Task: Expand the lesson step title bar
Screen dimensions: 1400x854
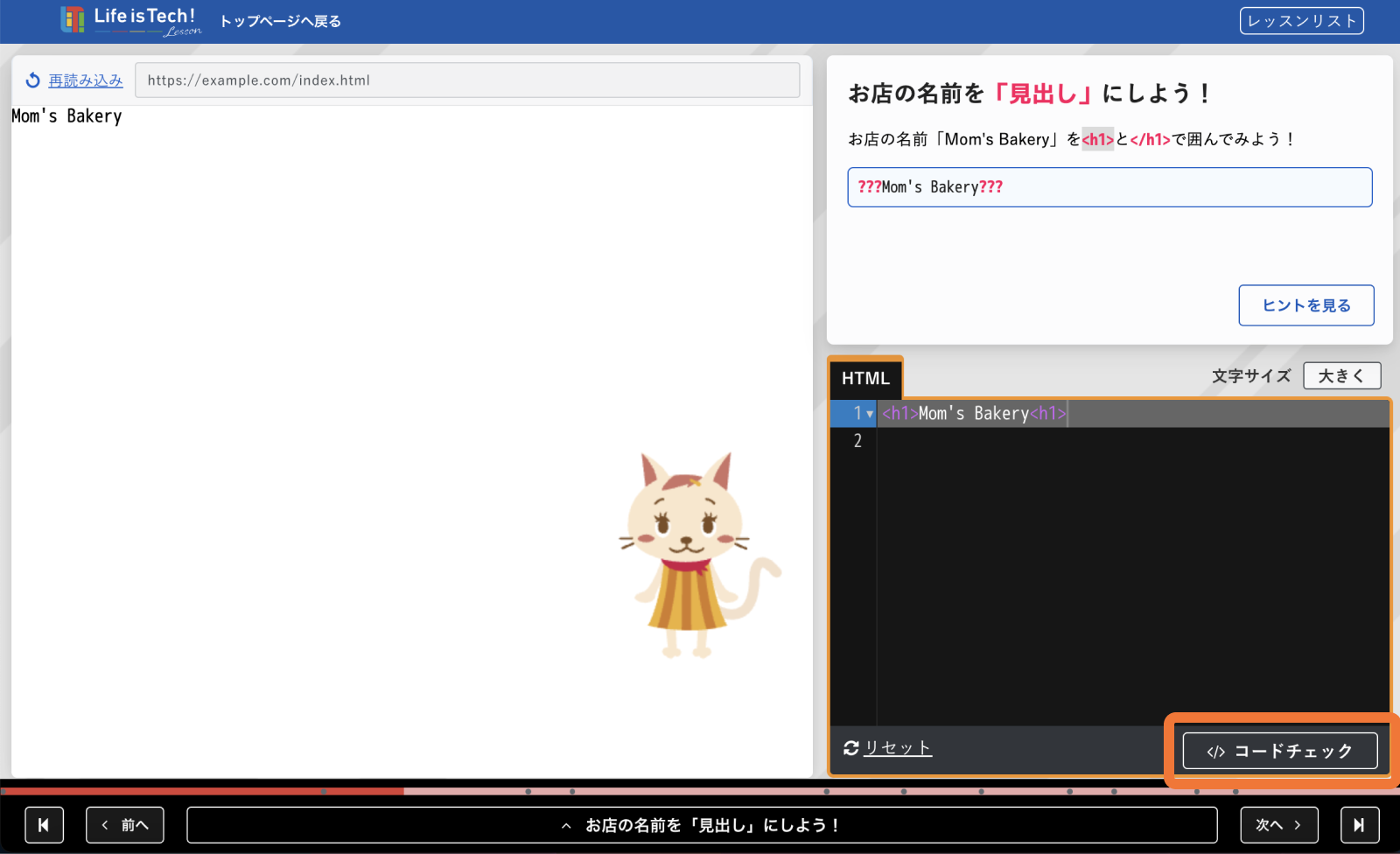Action: [x=702, y=825]
